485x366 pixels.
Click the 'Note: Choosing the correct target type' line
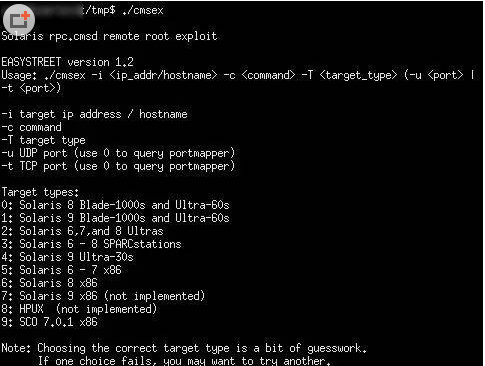(184, 348)
